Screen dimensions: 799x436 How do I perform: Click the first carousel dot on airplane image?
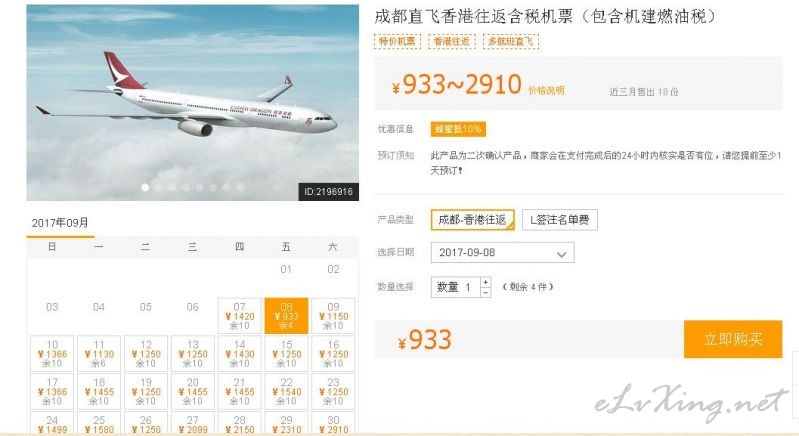145,187
